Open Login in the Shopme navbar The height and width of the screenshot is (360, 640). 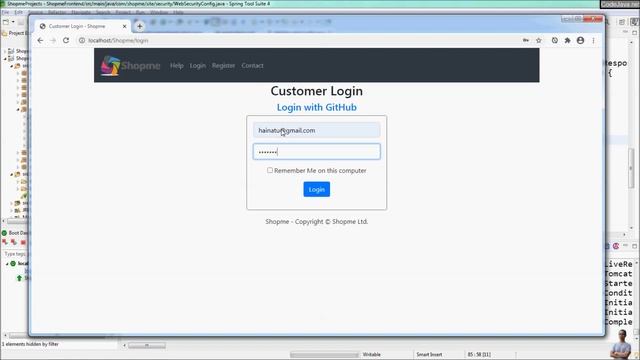pos(198,65)
